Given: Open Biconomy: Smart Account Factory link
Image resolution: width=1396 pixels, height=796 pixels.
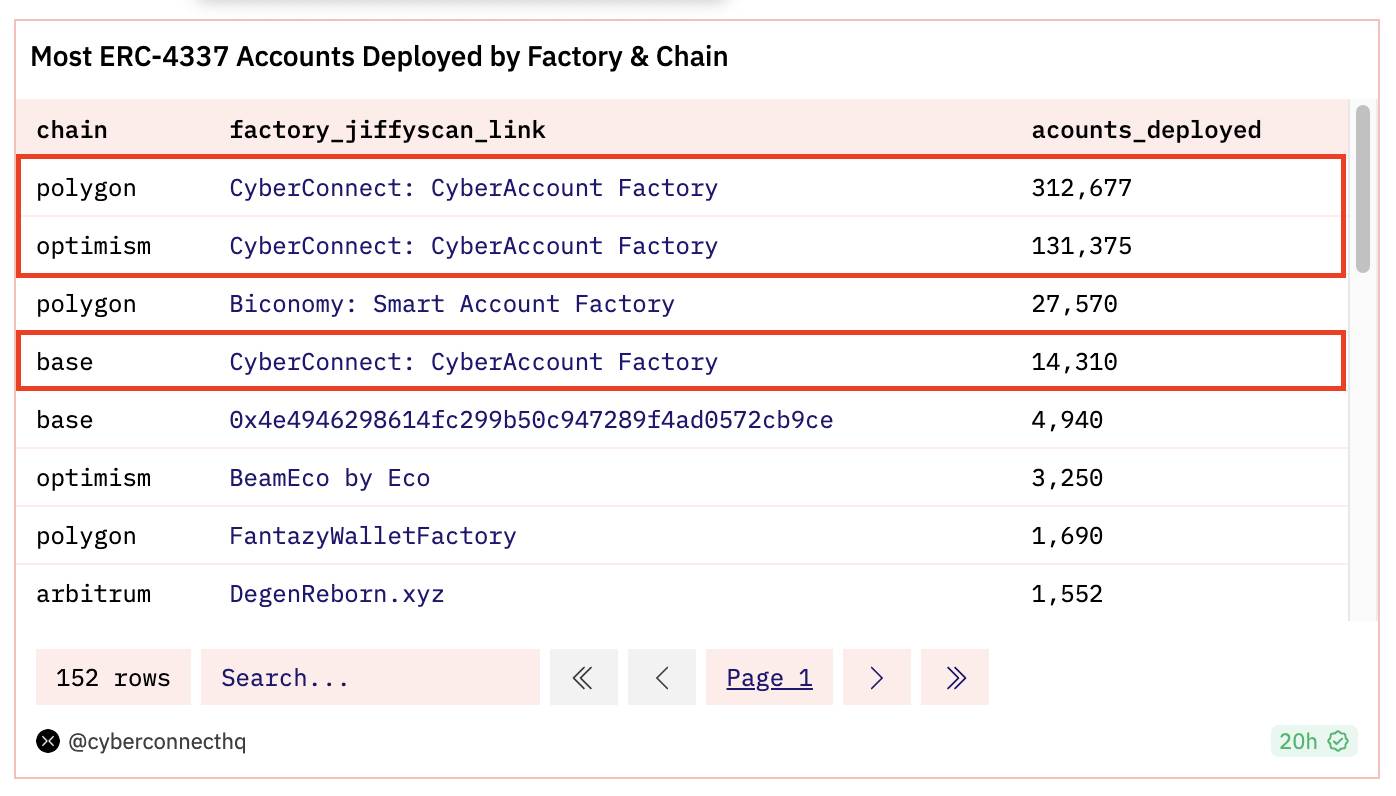Looking at the screenshot, I should [452, 304].
